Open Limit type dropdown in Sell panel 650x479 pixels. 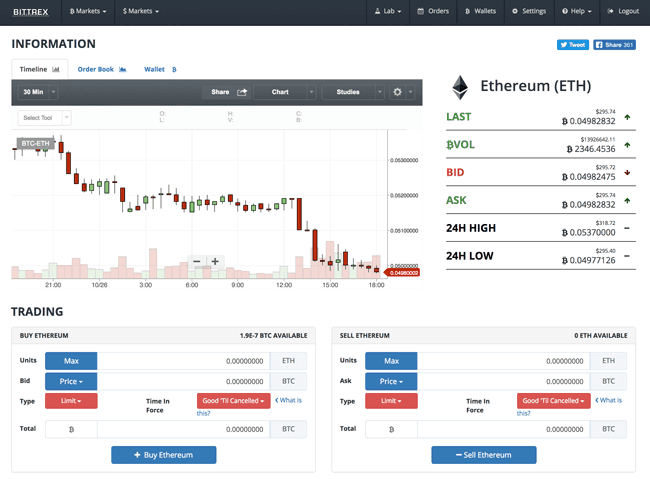coord(391,401)
